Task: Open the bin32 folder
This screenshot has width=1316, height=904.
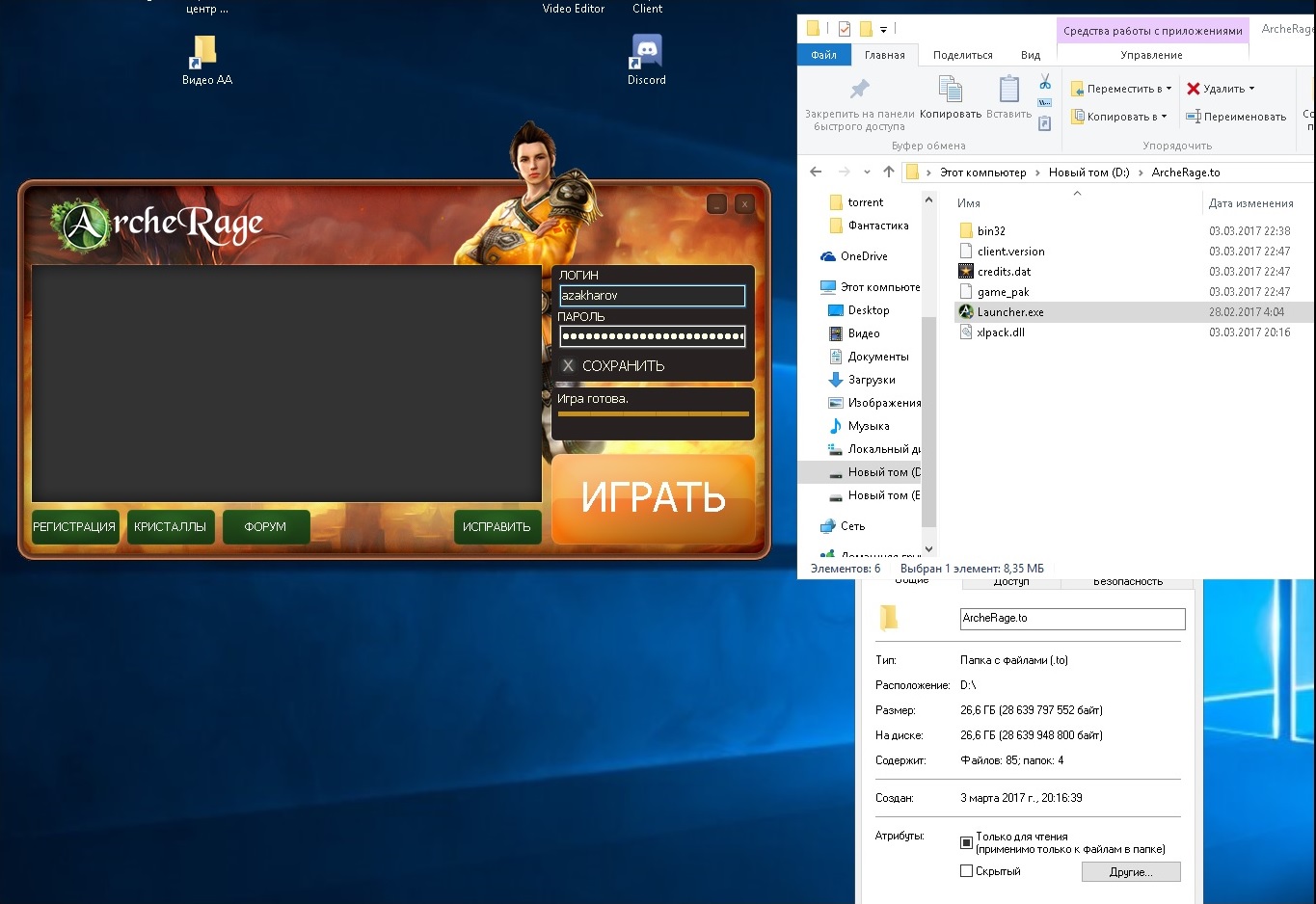Action: [991, 231]
